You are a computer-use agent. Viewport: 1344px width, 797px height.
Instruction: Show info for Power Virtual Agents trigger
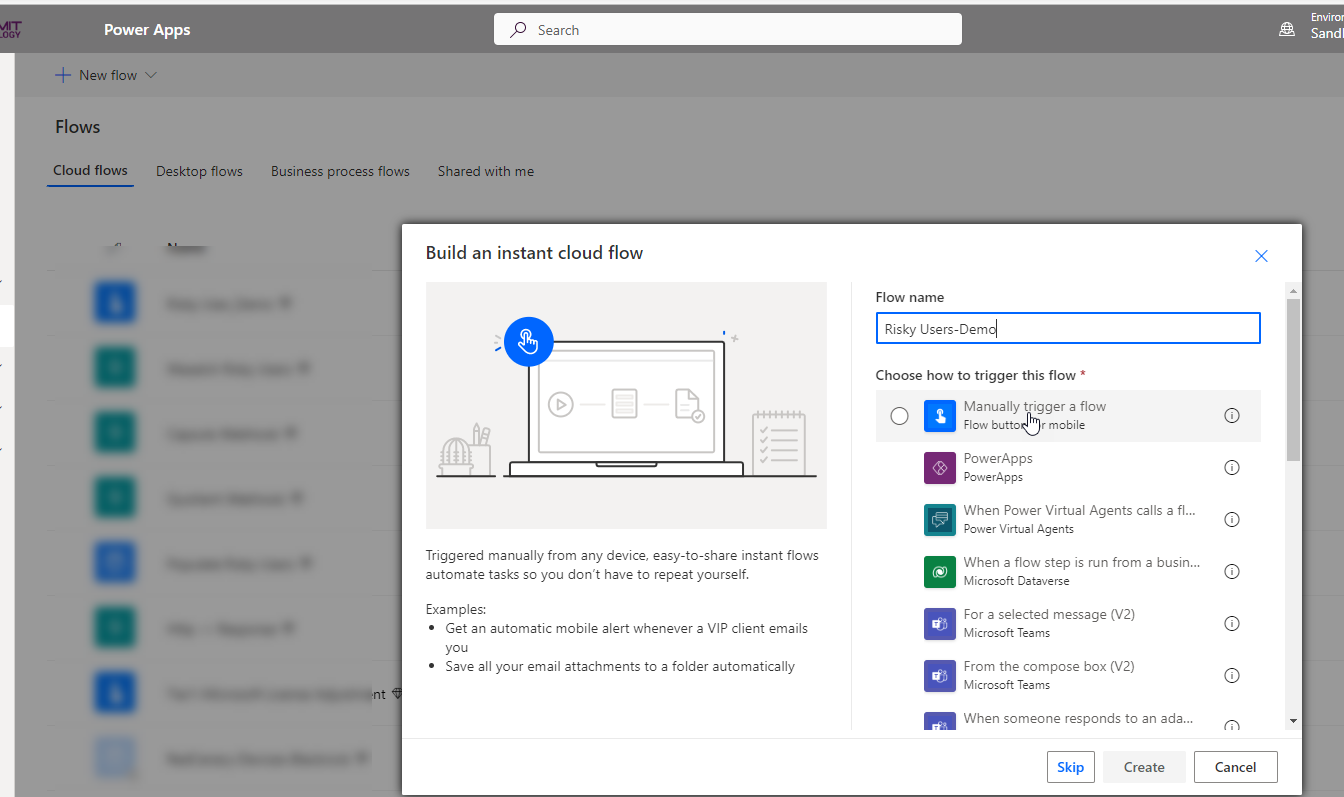pyautogui.click(x=1232, y=520)
